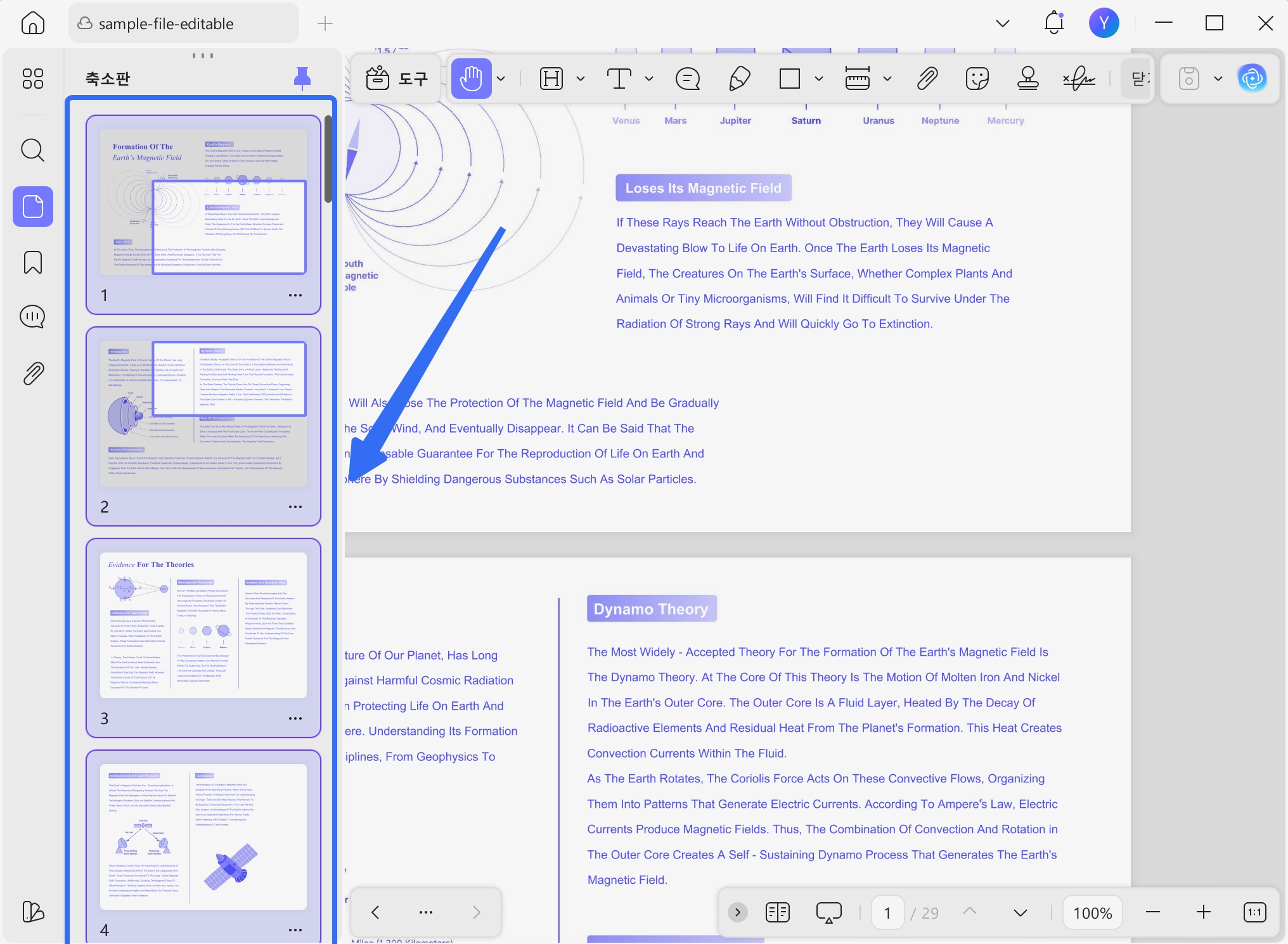Open the signature tool

1079,79
